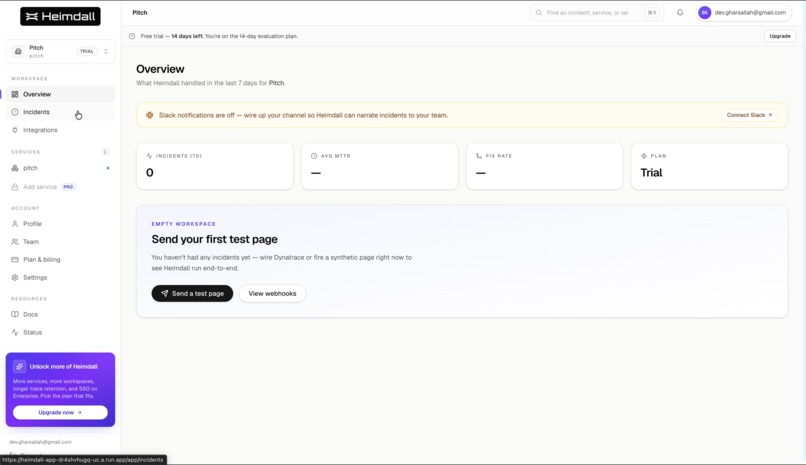Open the dev.gharsallah@gmail.com account menu
Image resolution: width=806 pixels, height=465 pixels.
(744, 12)
